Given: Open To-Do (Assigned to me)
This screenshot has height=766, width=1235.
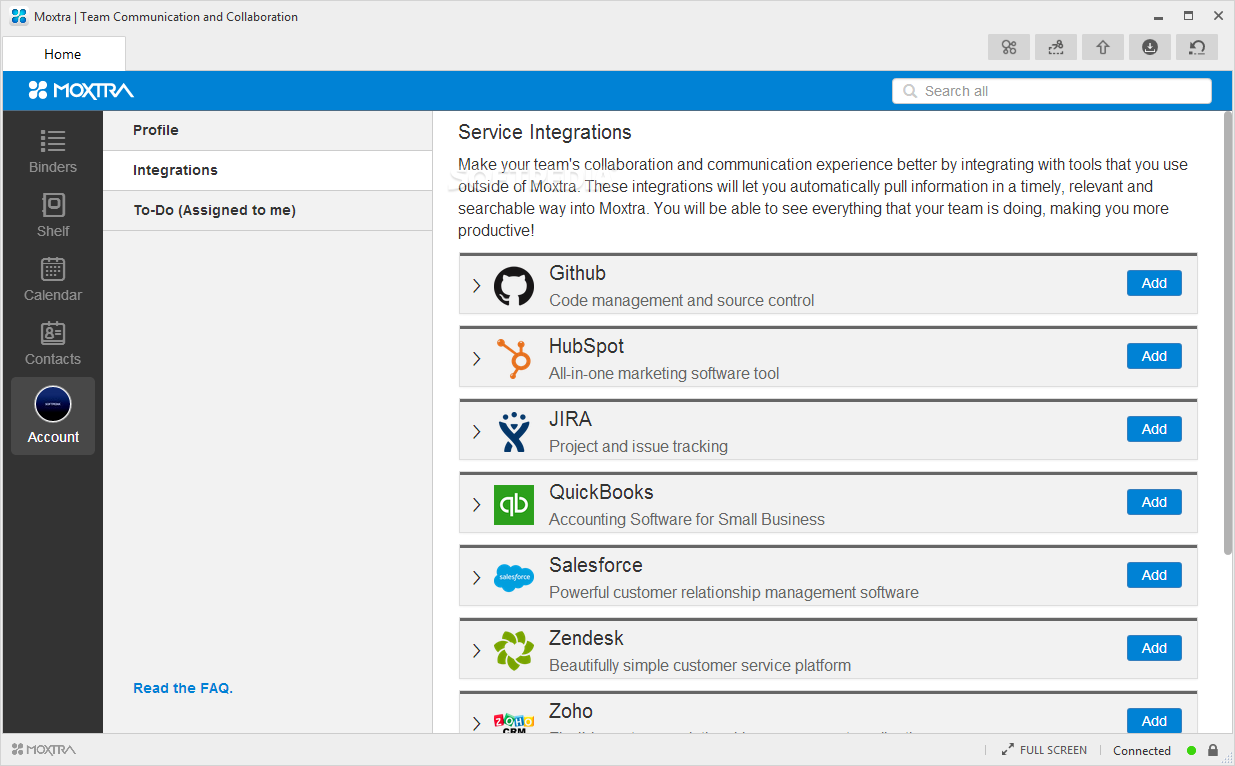Looking at the screenshot, I should tap(267, 210).
